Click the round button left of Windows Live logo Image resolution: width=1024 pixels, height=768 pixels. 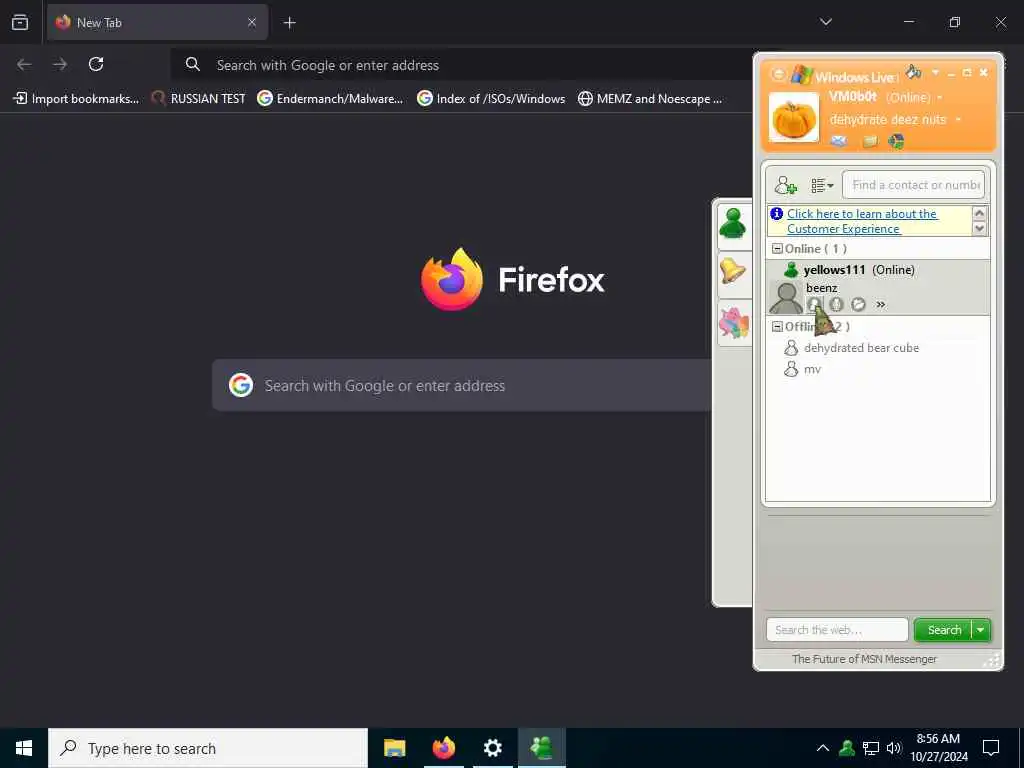[x=778, y=74]
